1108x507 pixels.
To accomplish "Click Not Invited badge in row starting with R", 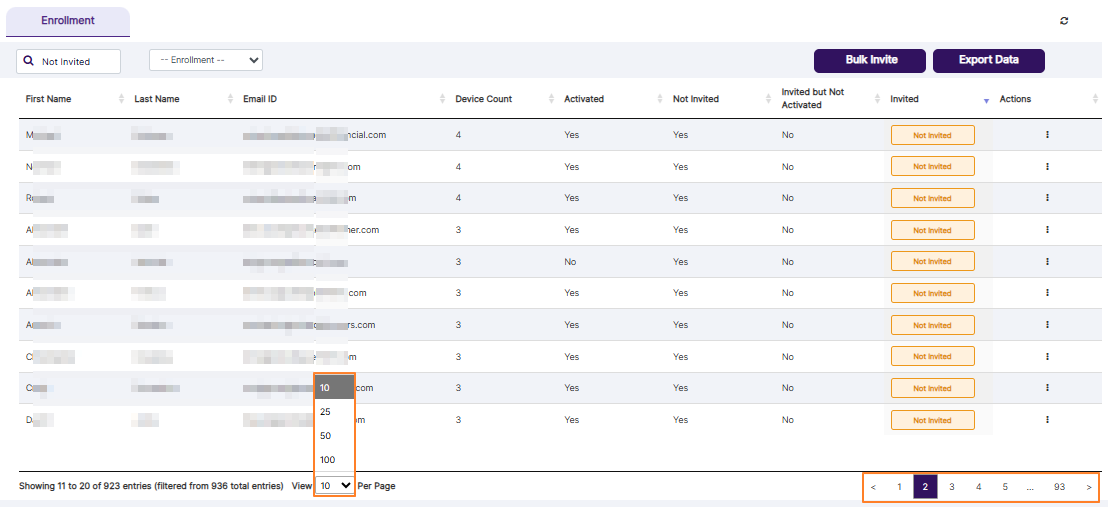I will pyautogui.click(x=933, y=198).
